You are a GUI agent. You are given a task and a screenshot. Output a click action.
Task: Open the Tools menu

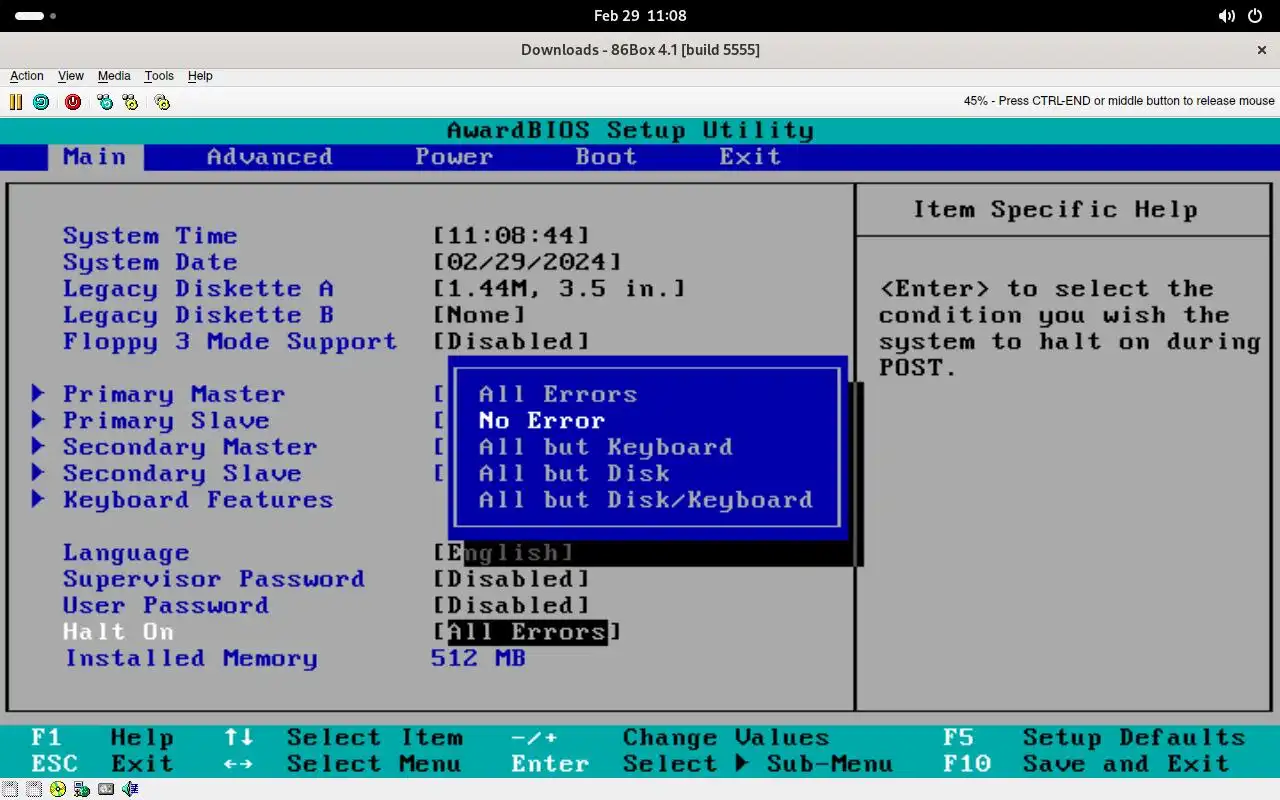(x=159, y=76)
